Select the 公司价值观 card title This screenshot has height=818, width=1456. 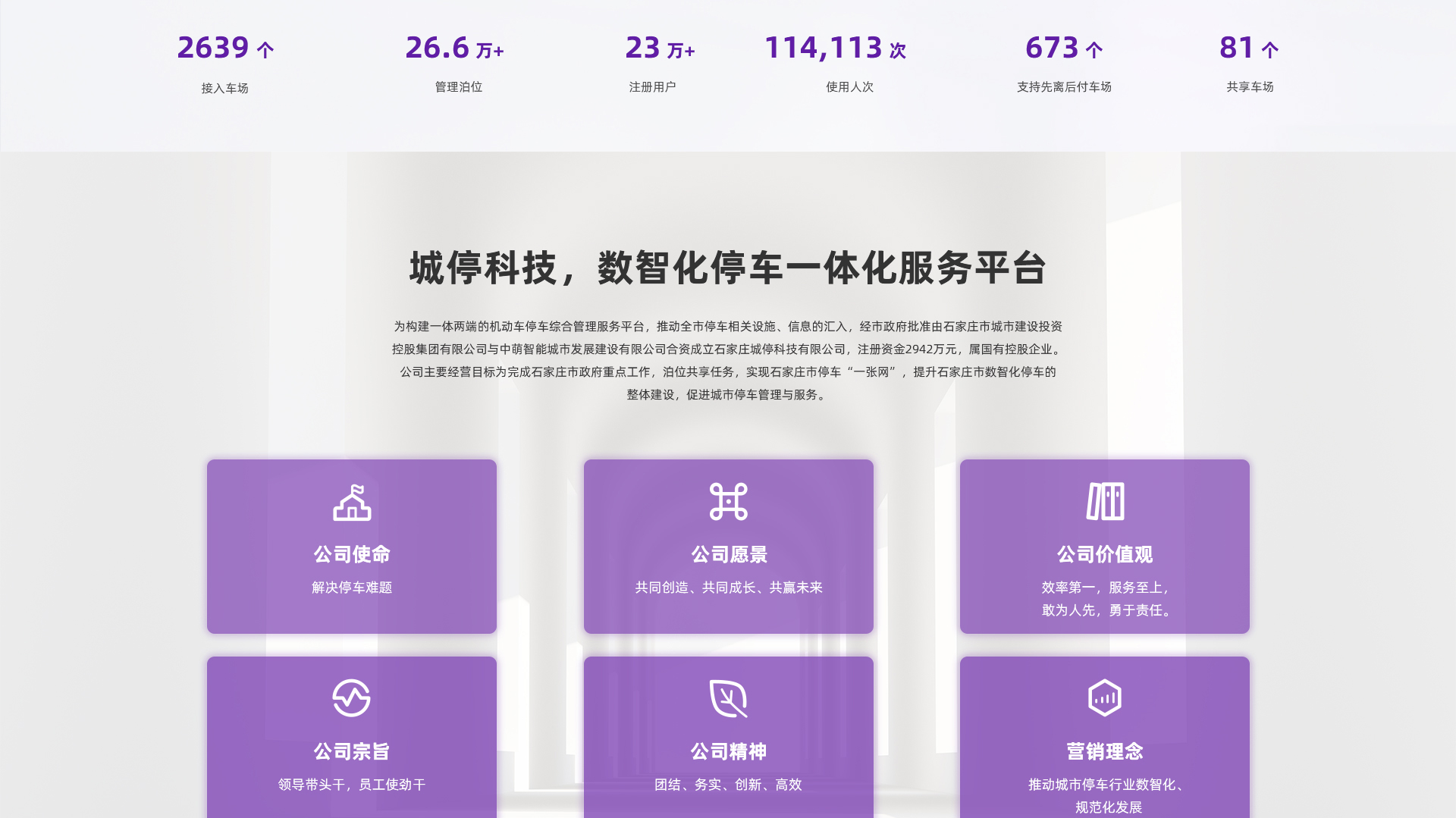(x=1105, y=555)
